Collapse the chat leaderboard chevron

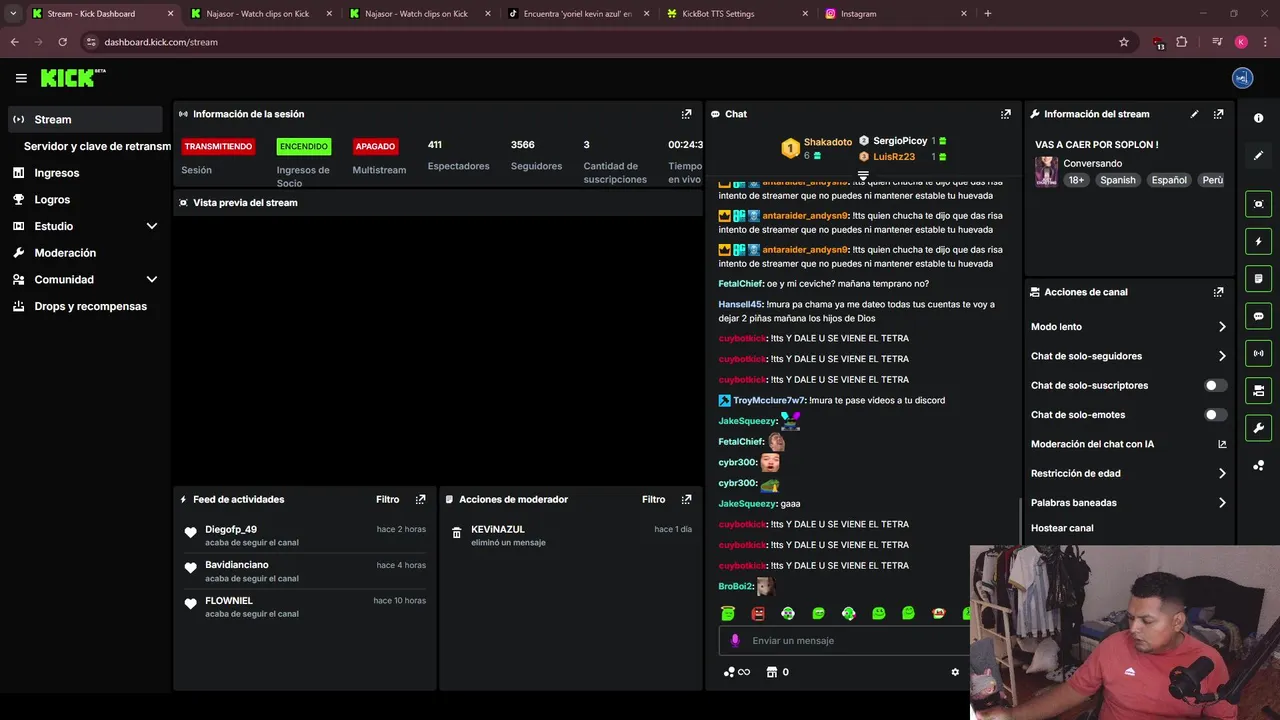[863, 175]
